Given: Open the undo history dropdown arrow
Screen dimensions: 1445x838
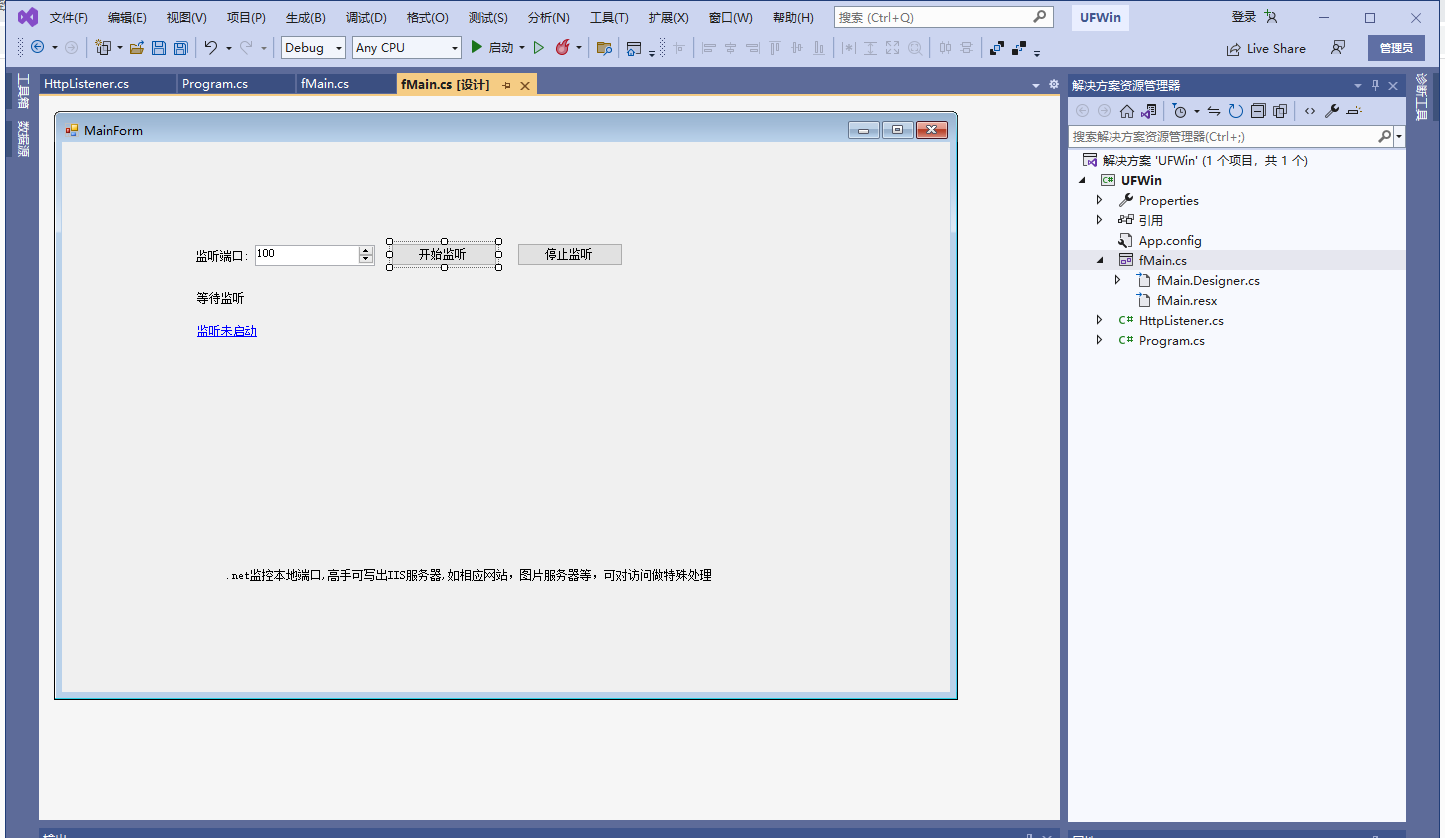Looking at the screenshot, I should click(228, 48).
